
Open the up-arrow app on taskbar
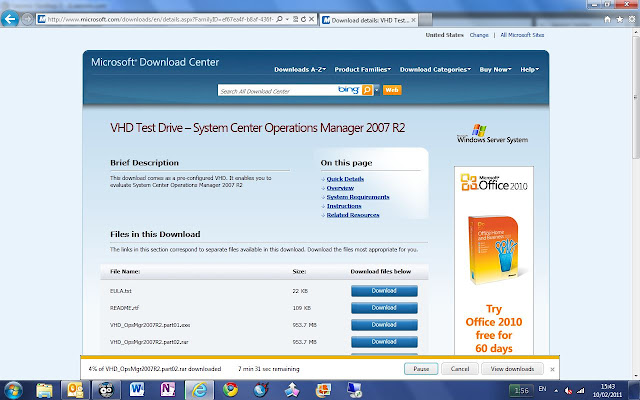292,390
